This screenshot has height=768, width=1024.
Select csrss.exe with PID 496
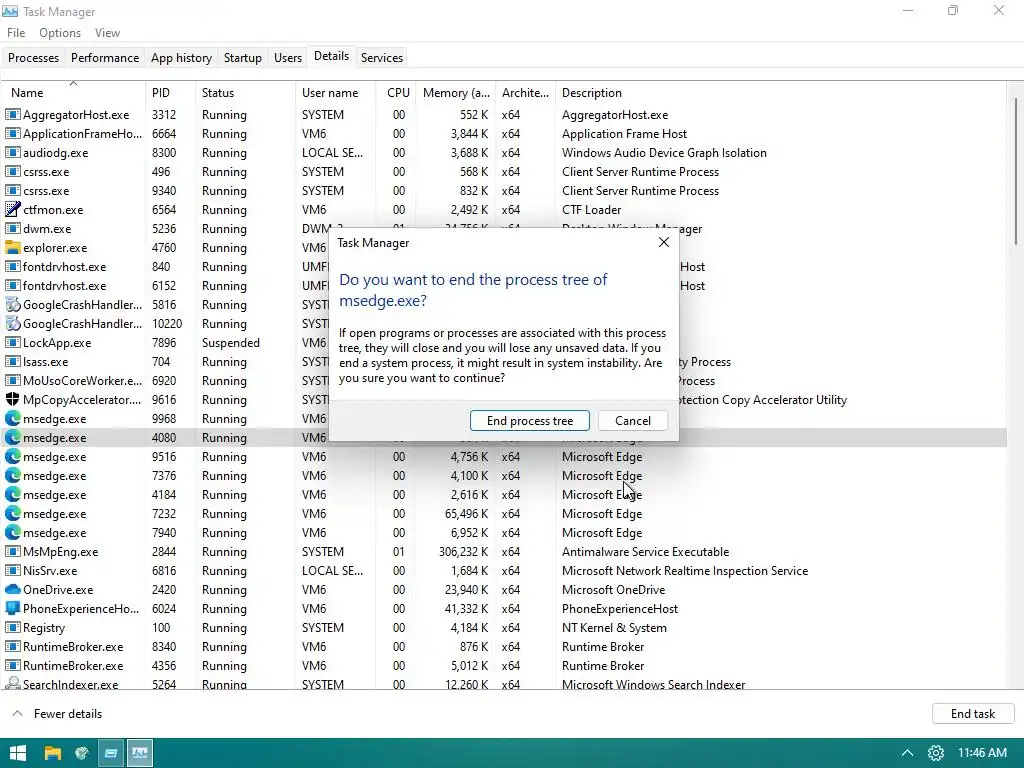click(504, 171)
